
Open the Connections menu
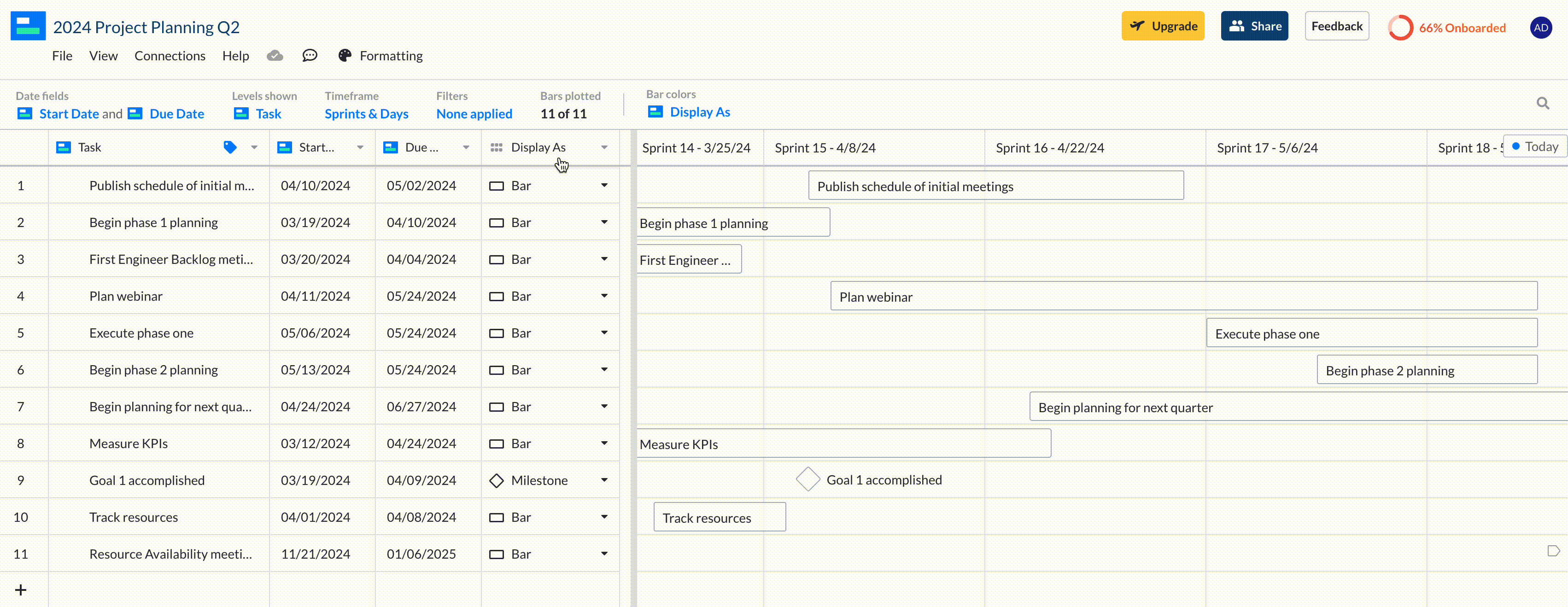click(170, 55)
